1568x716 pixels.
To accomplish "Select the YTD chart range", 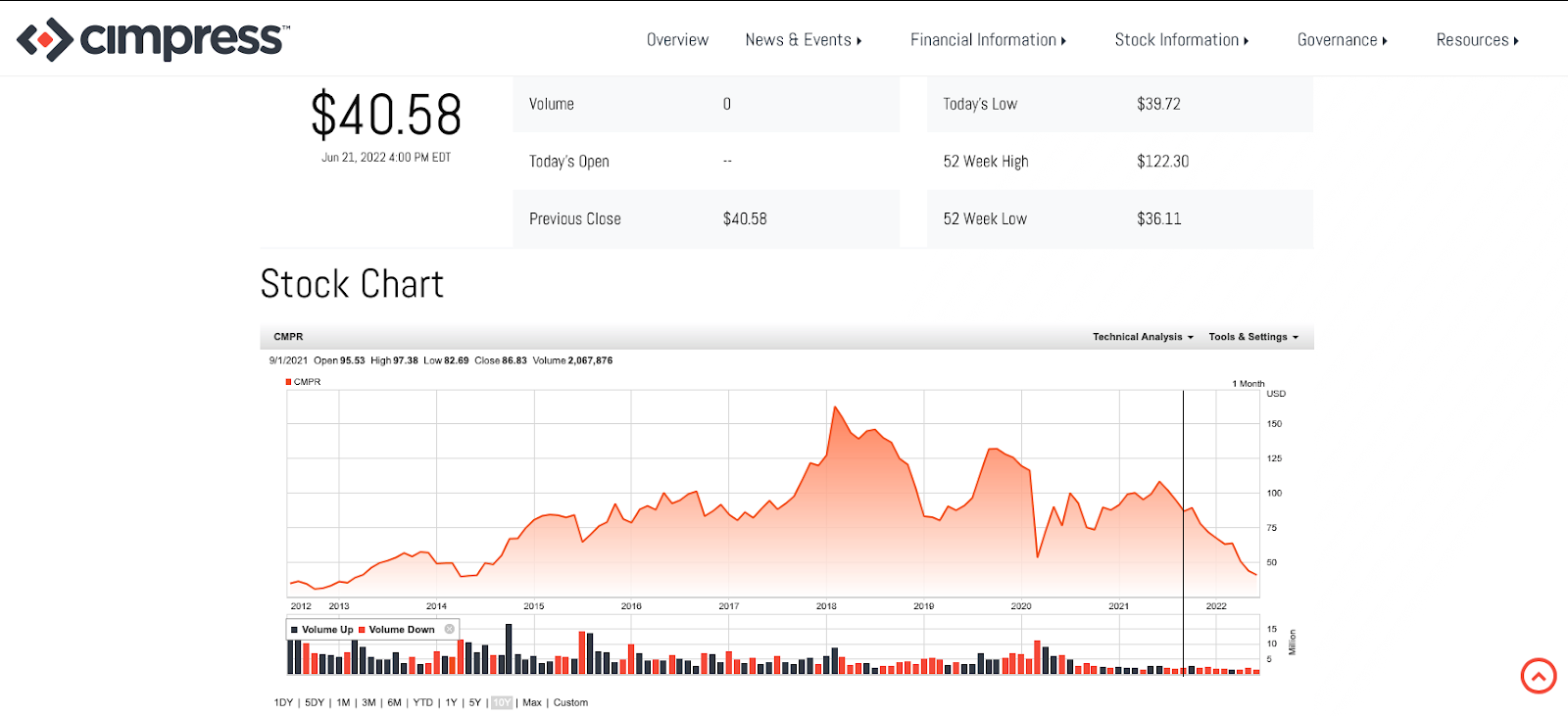I will [x=422, y=702].
